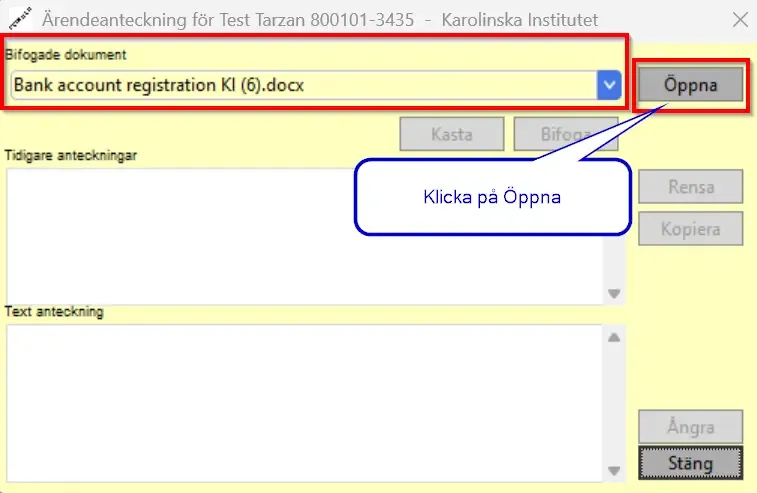Click the Tidigare anteckningar scroll-down arrow

pyautogui.click(x=614, y=294)
